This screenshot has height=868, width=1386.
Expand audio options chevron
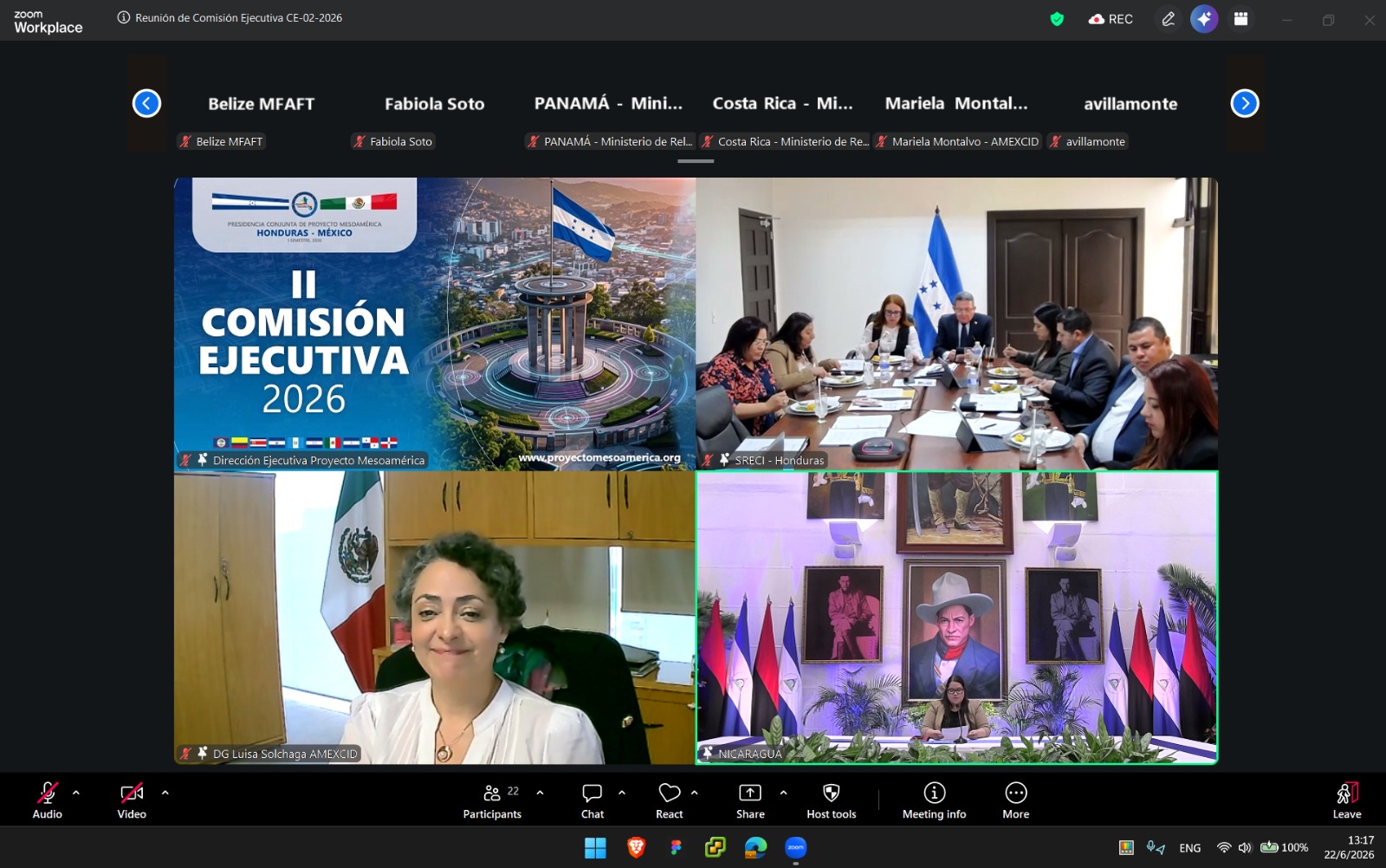(76, 793)
